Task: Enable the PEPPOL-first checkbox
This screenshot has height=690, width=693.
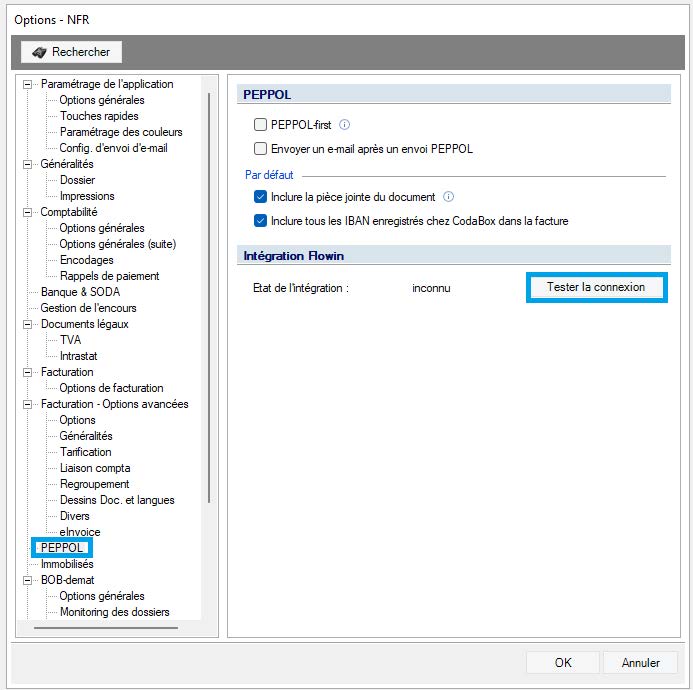Action: tap(261, 125)
